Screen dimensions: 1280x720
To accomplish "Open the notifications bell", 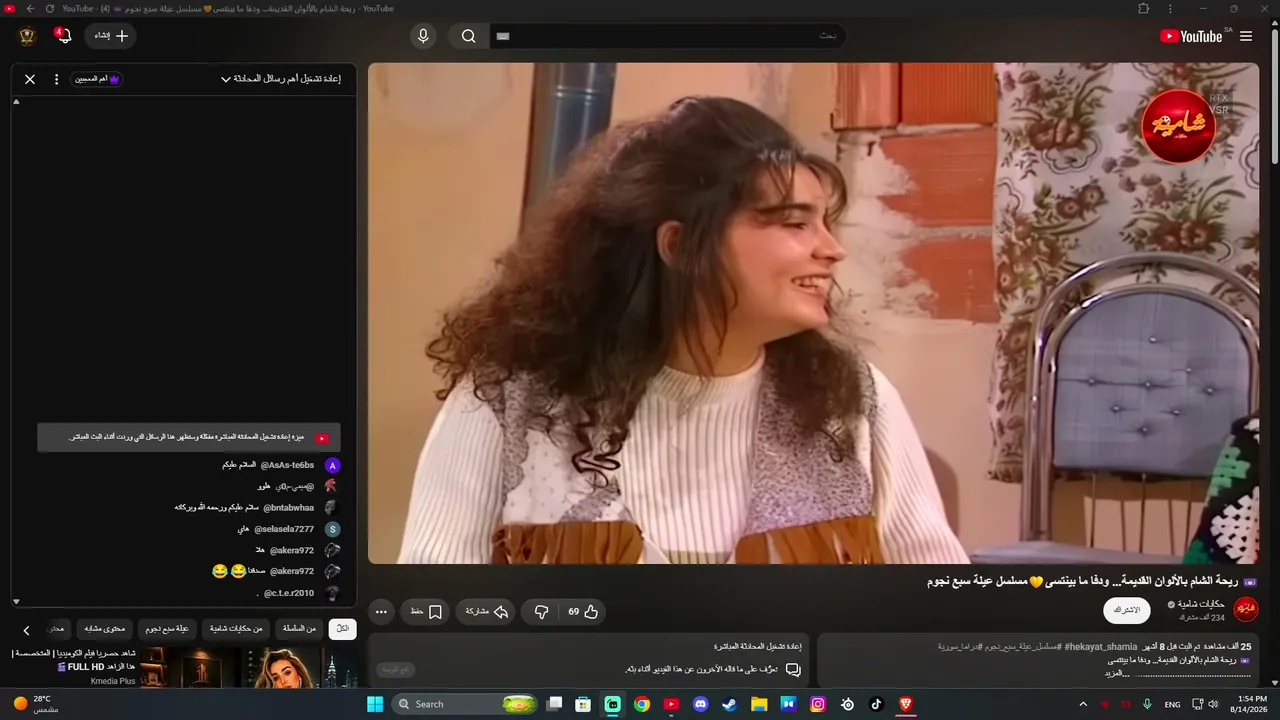I will [64, 36].
